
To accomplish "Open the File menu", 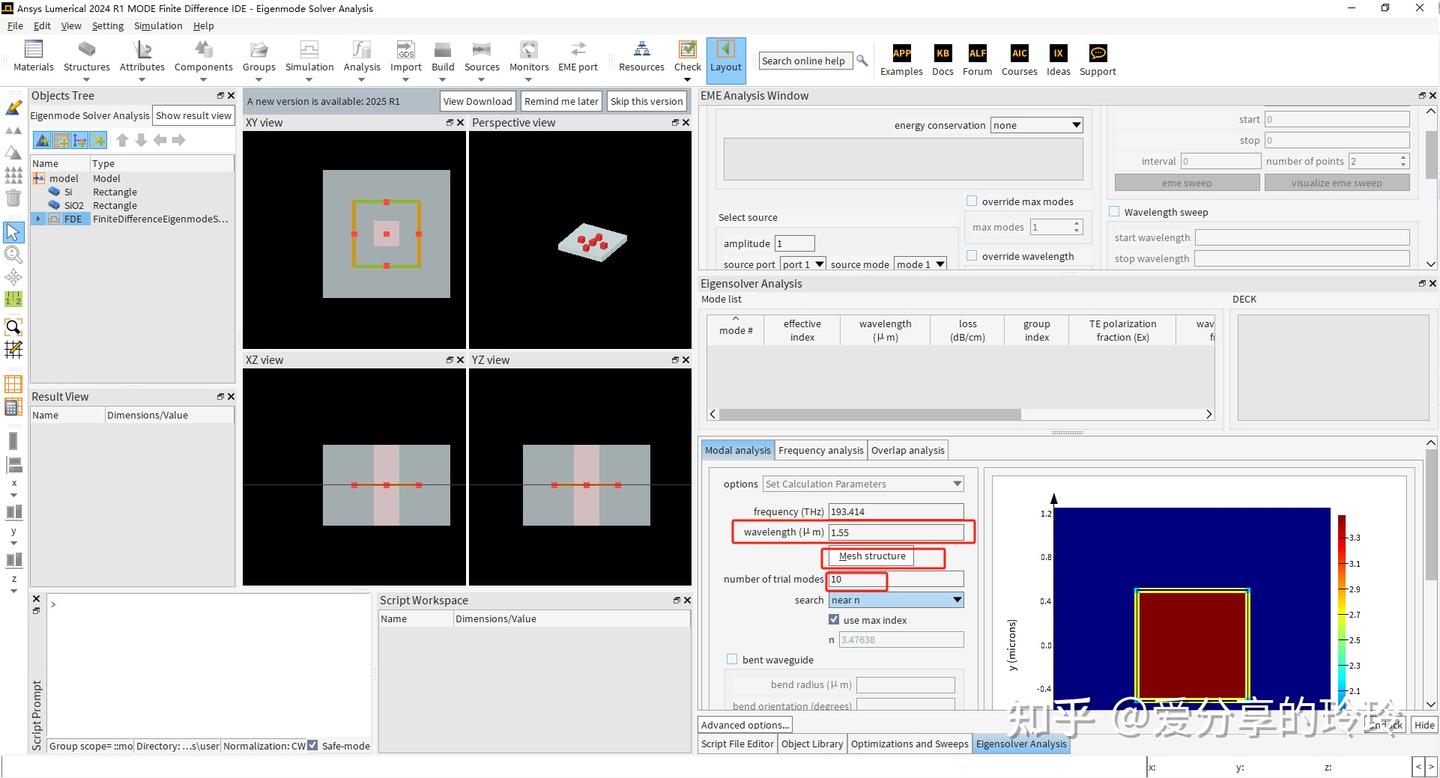I will 15,26.
